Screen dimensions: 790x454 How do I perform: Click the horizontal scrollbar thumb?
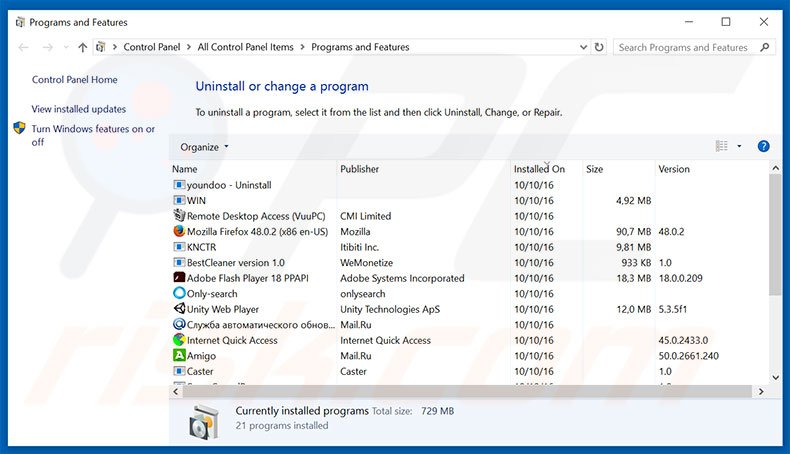pos(467,392)
